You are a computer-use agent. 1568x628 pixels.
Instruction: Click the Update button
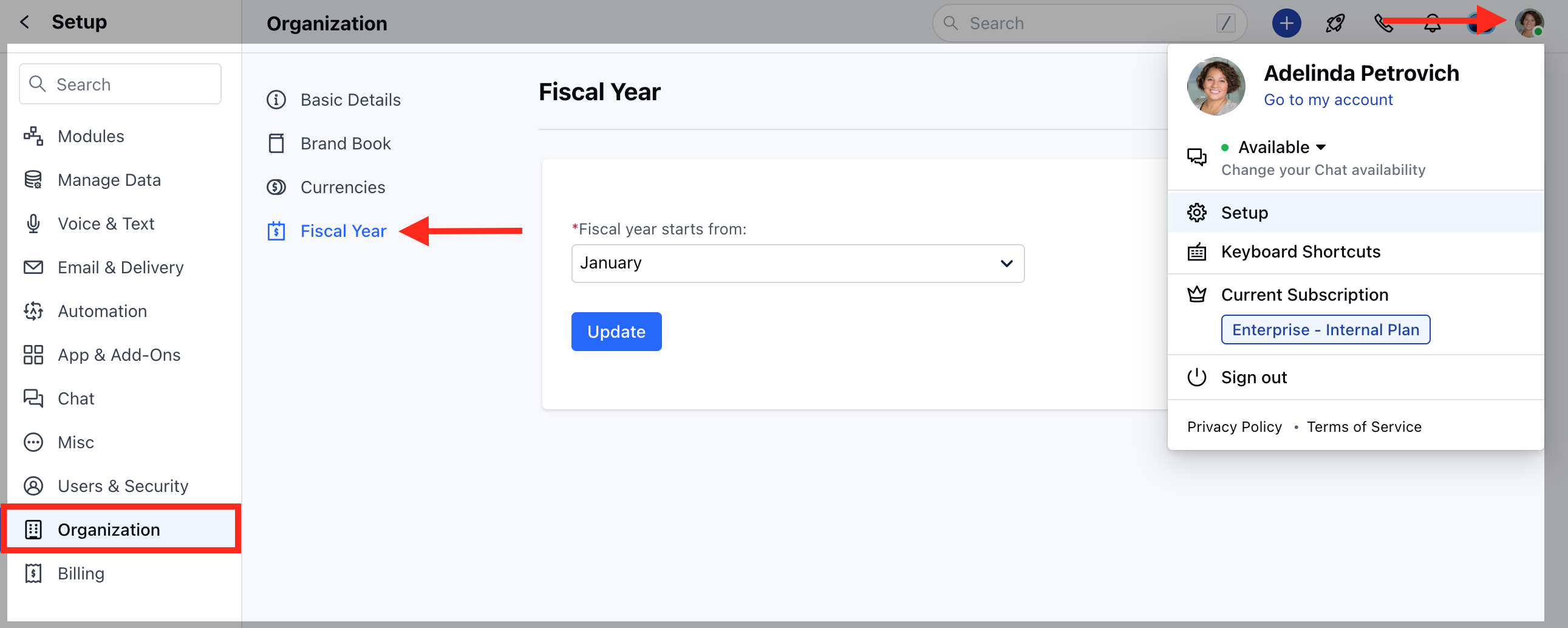pos(616,331)
